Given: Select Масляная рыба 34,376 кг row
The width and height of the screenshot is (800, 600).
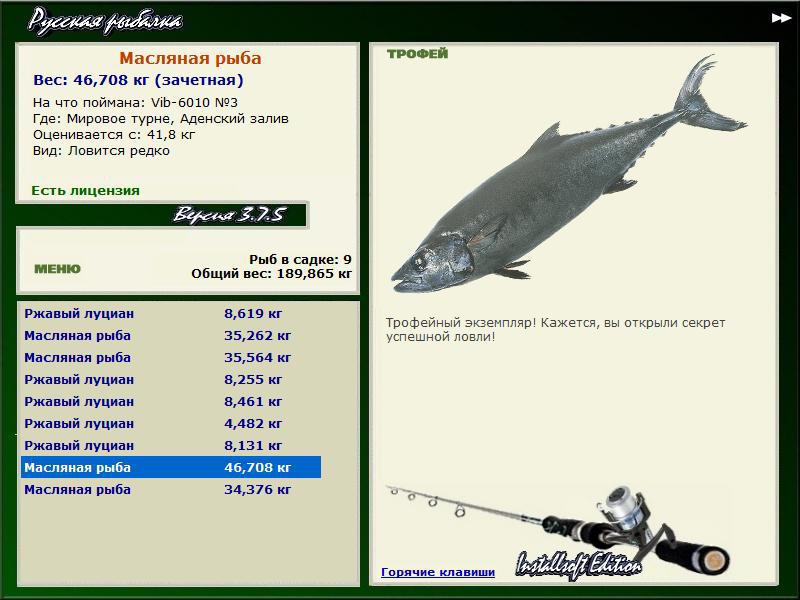Looking at the screenshot, I should [171, 489].
